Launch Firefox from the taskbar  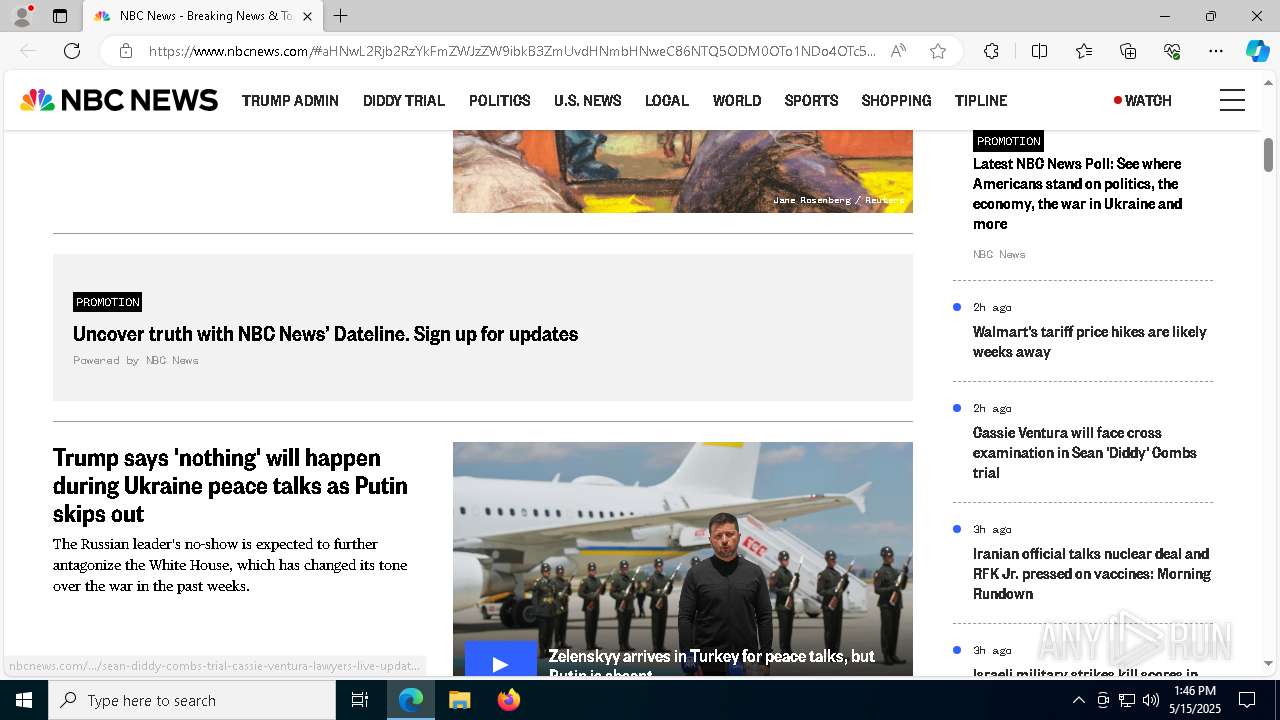pyautogui.click(x=508, y=700)
